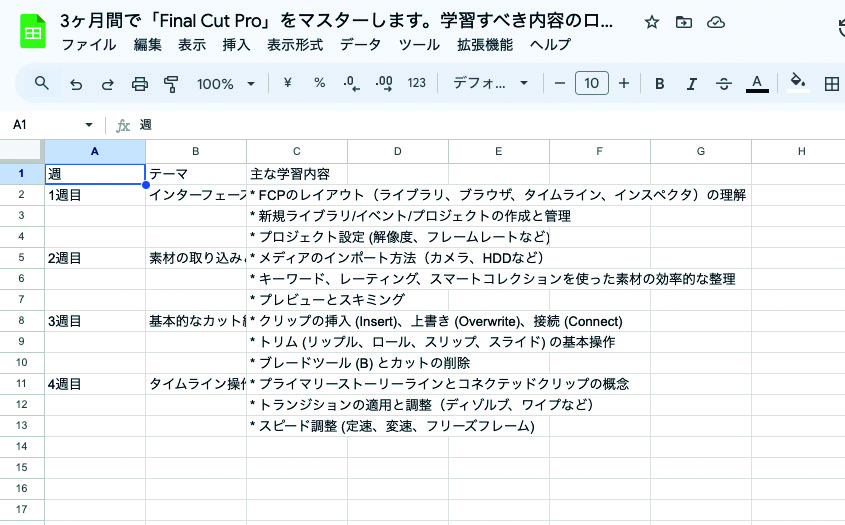Click the document title to rename

click(336, 21)
